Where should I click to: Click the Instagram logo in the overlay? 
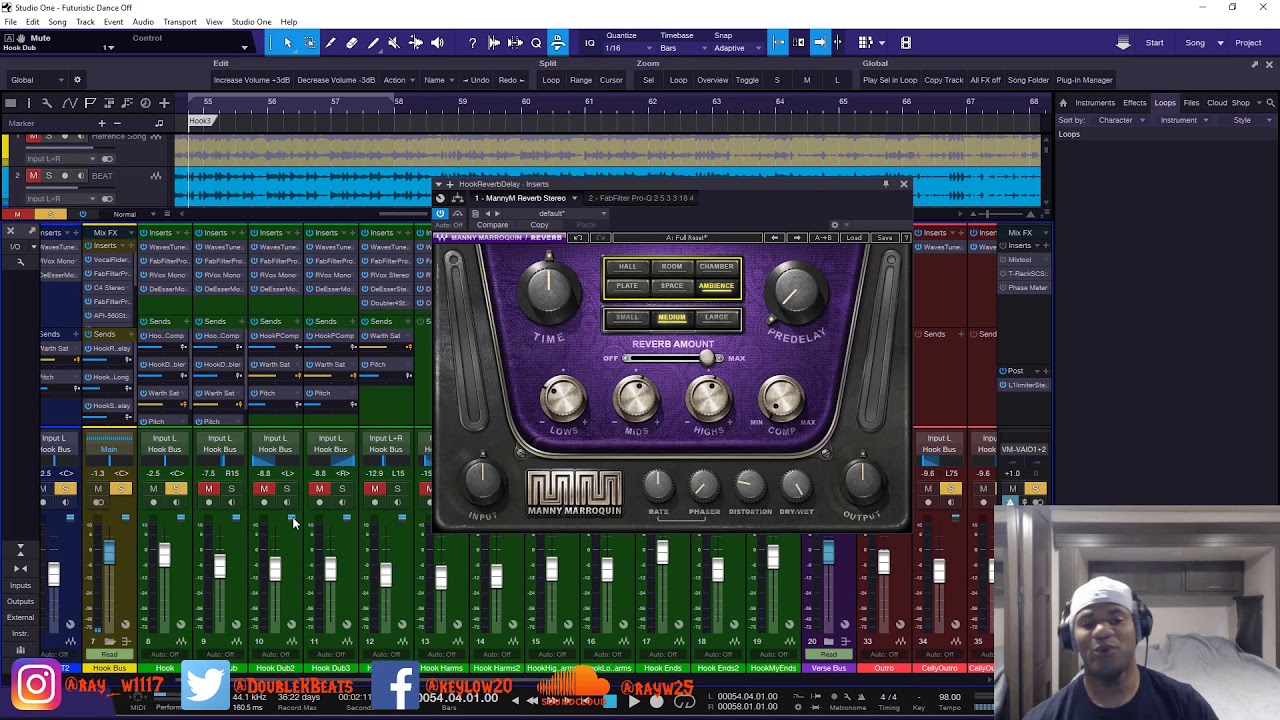pyautogui.click(x=36, y=686)
